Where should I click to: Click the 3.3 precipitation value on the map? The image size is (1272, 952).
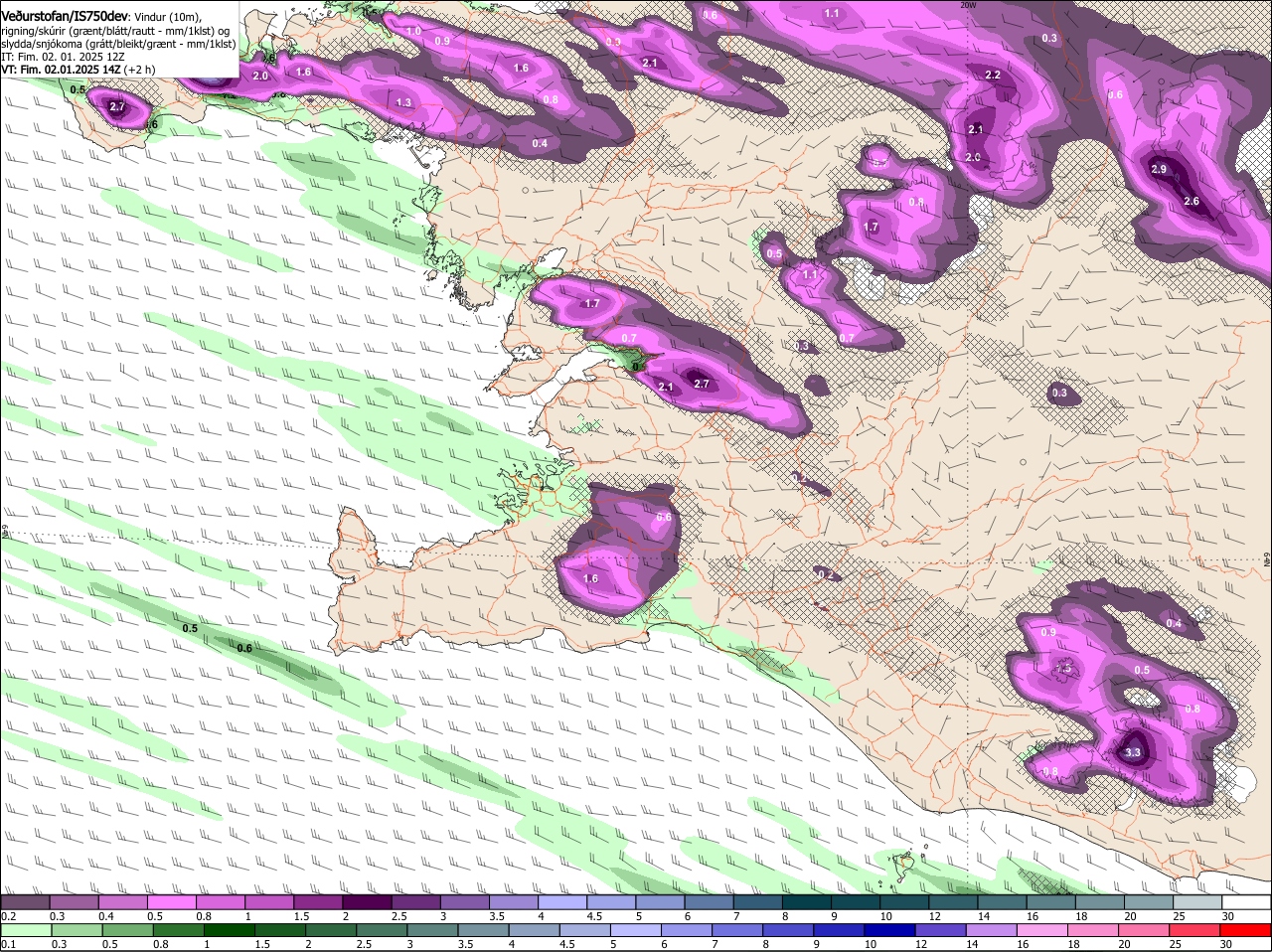tap(1133, 752)
